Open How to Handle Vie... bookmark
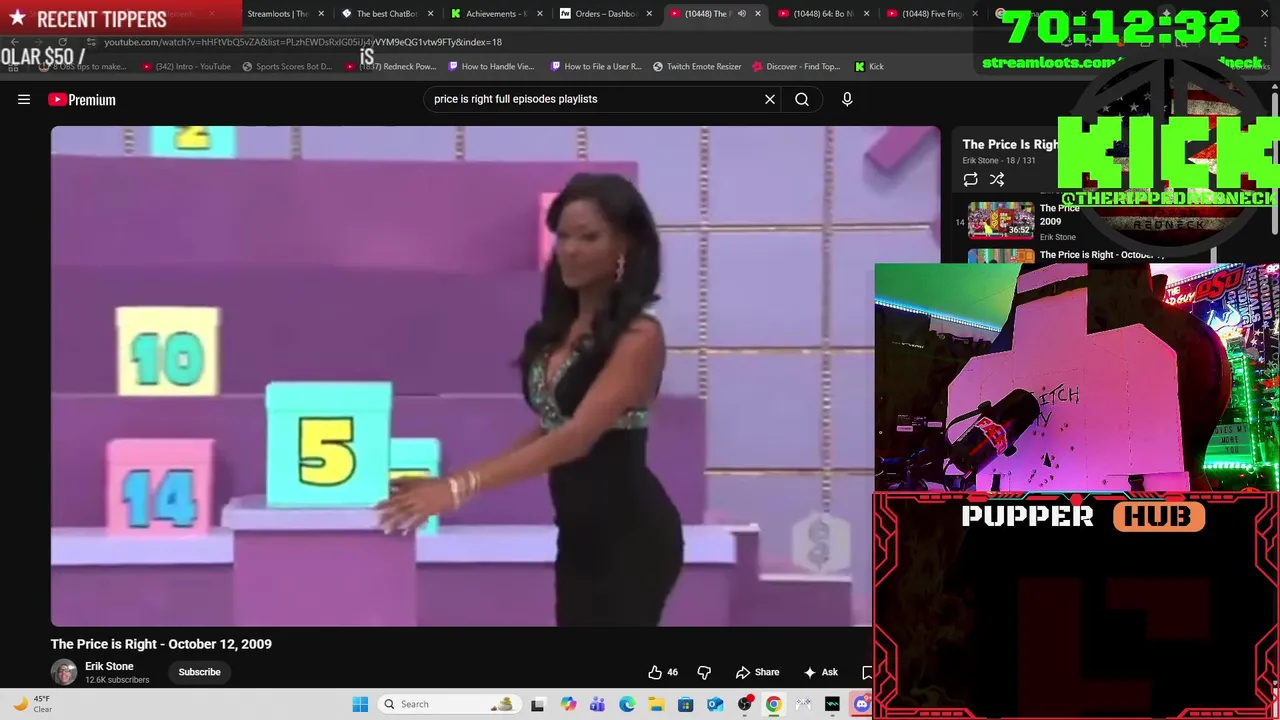Image resolution: width=1280 pixels, height=720 pixels. [492, 67]
